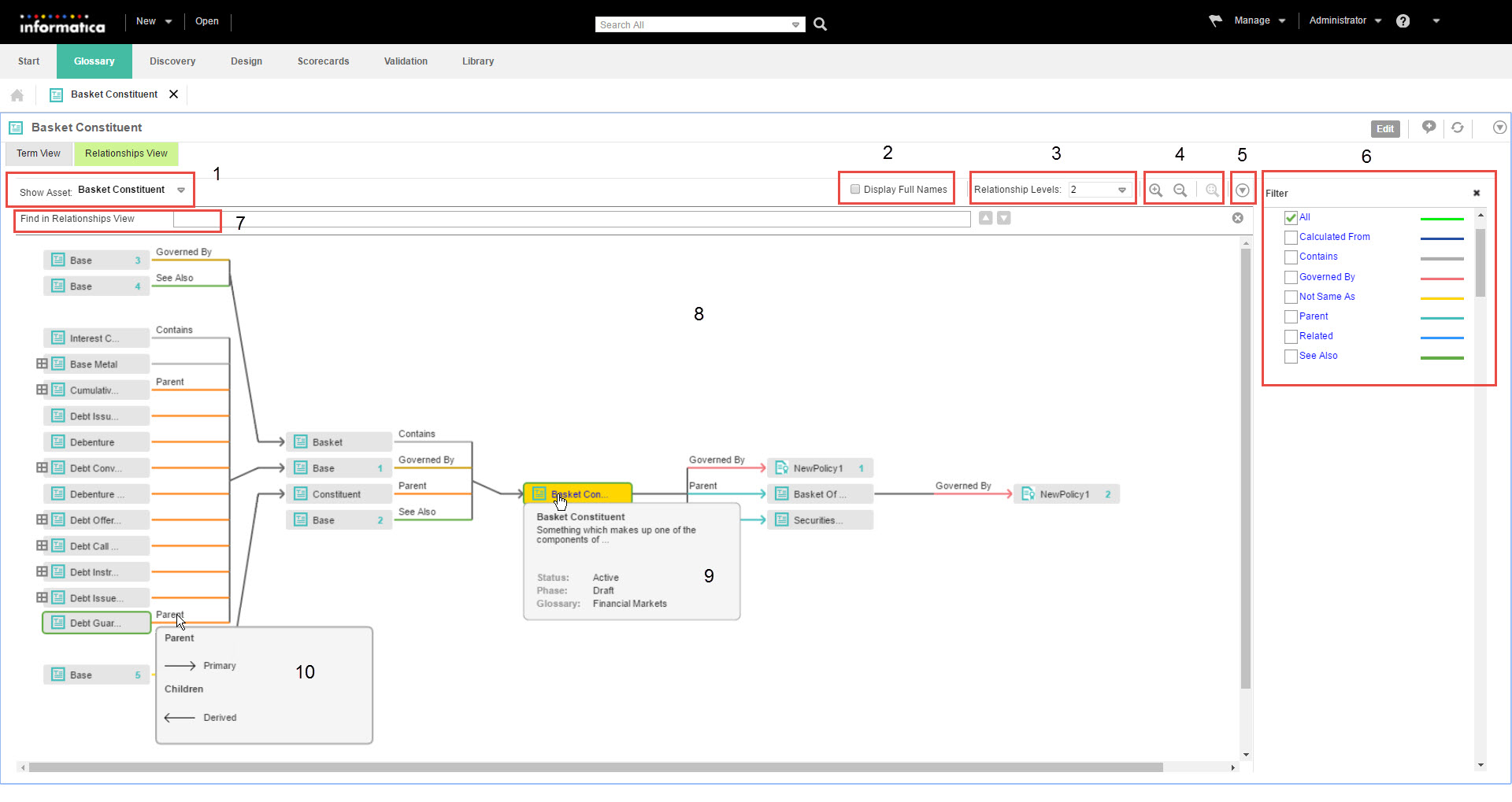The height and width of the screenshot is (802, 1512).
Task: Check the See Also filter checkbox
Action: (x=1291, y=357)
